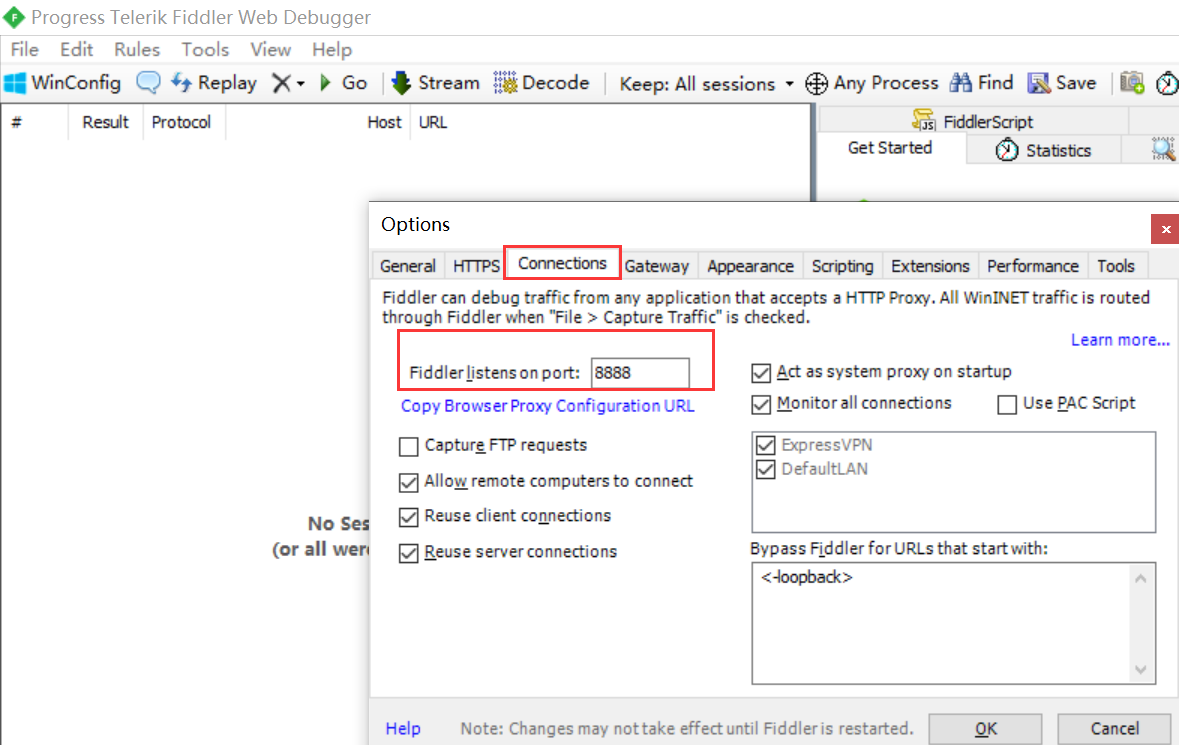Expand the Keep: All sessions dropdown
The image size is (1179, 745).
pyautogui.click(x=789, y=84)
